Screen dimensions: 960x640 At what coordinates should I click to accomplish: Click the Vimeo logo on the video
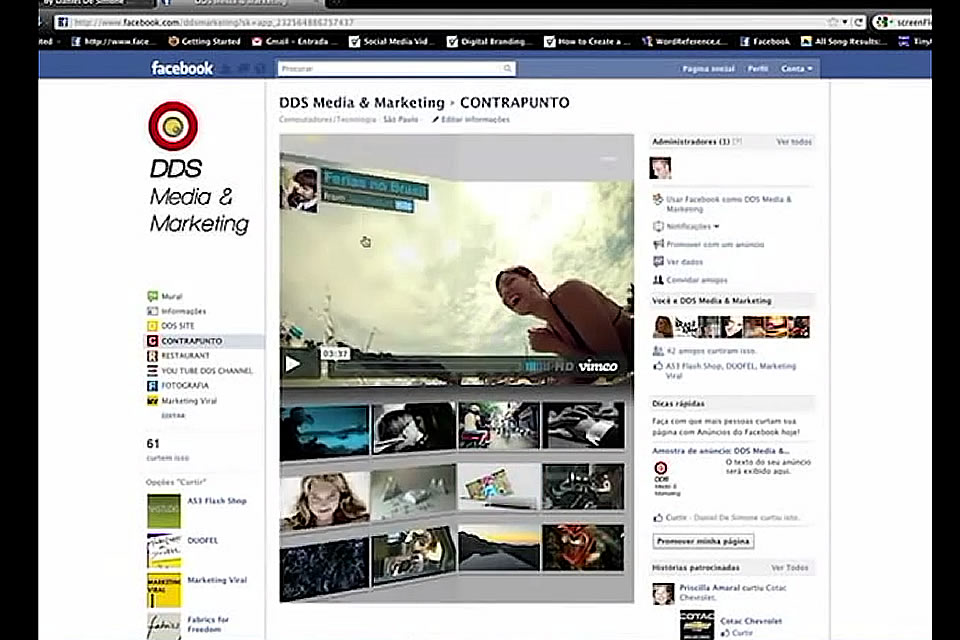coord(598,366)
